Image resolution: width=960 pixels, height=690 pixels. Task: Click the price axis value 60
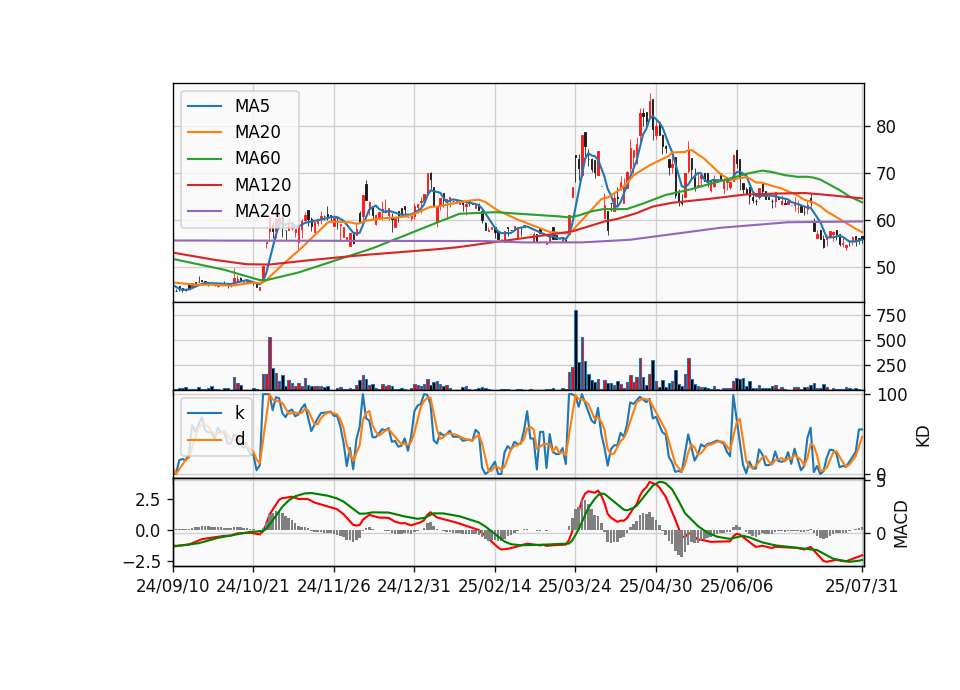886,221
